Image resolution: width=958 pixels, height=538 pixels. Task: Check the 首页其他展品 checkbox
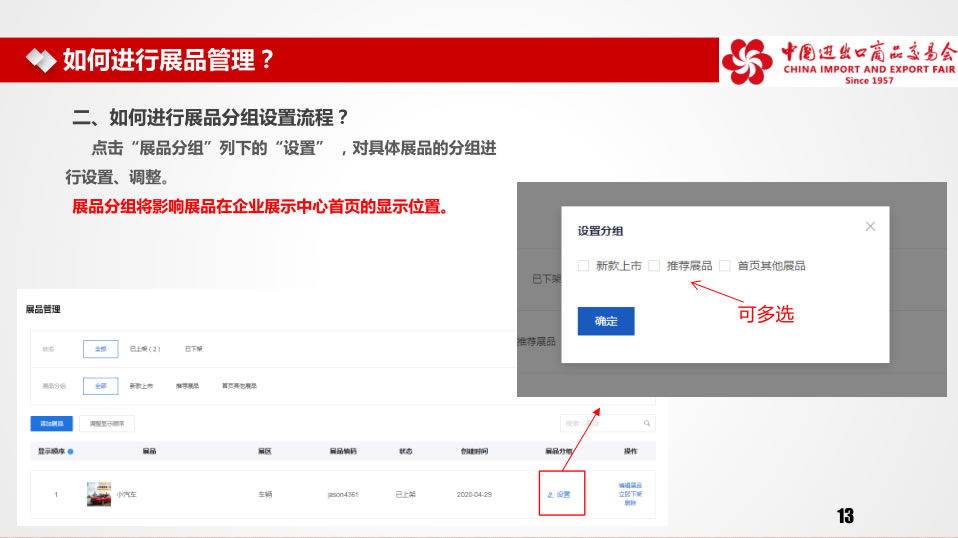[725, 266]
